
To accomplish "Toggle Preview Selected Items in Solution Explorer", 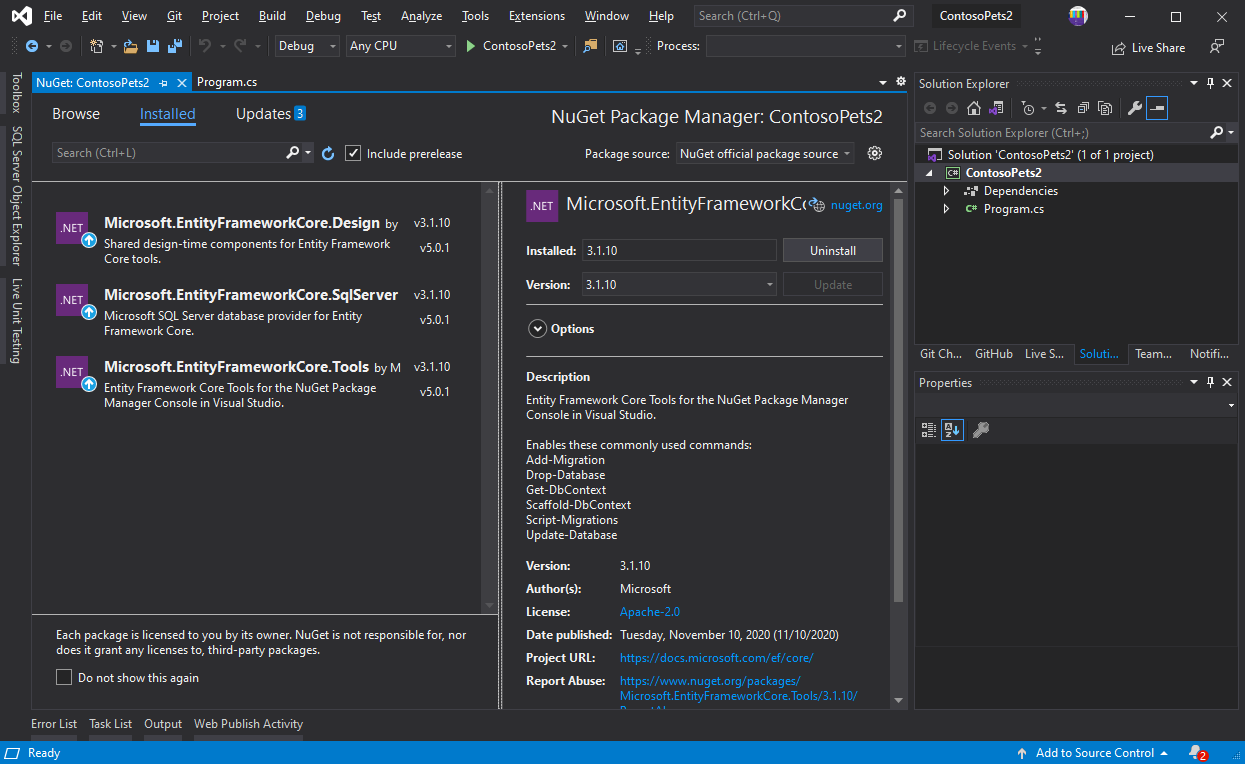I will coord(1157,108).
